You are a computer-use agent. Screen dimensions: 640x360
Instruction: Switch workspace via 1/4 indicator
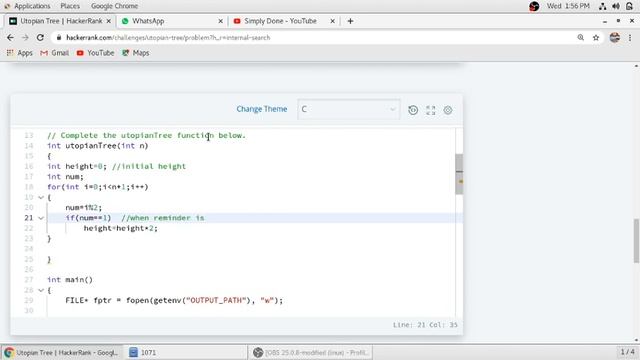[x=627, y=352]
